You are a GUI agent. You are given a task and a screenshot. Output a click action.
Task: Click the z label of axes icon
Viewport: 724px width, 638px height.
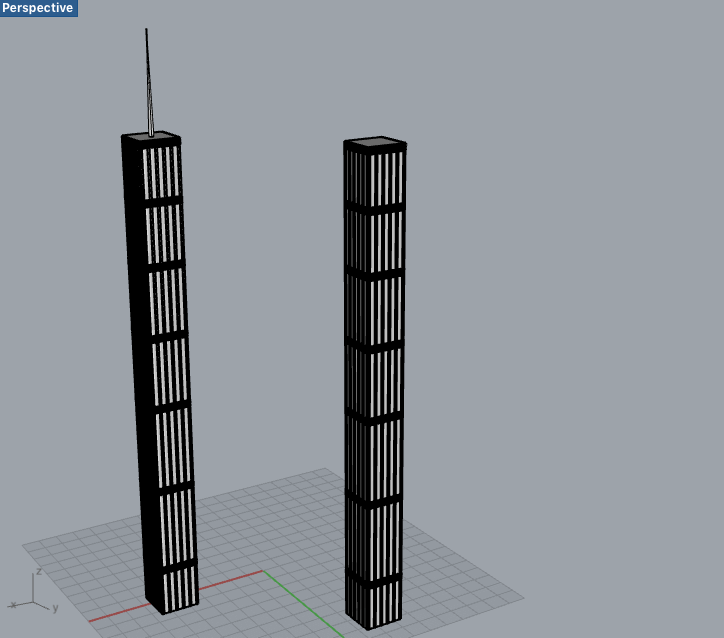(x=38, y=571)
